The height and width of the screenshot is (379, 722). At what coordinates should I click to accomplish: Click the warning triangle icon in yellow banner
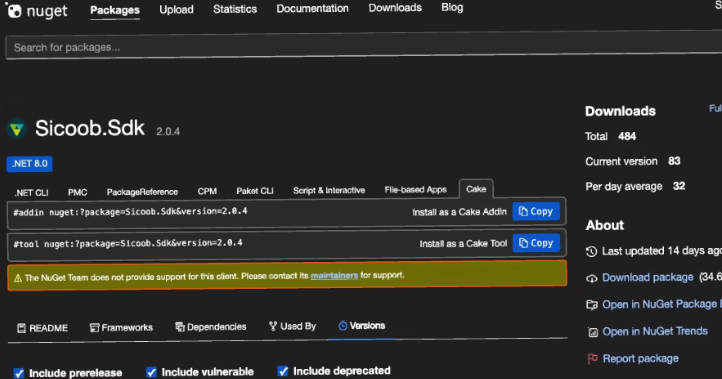[x=18, y=278]
